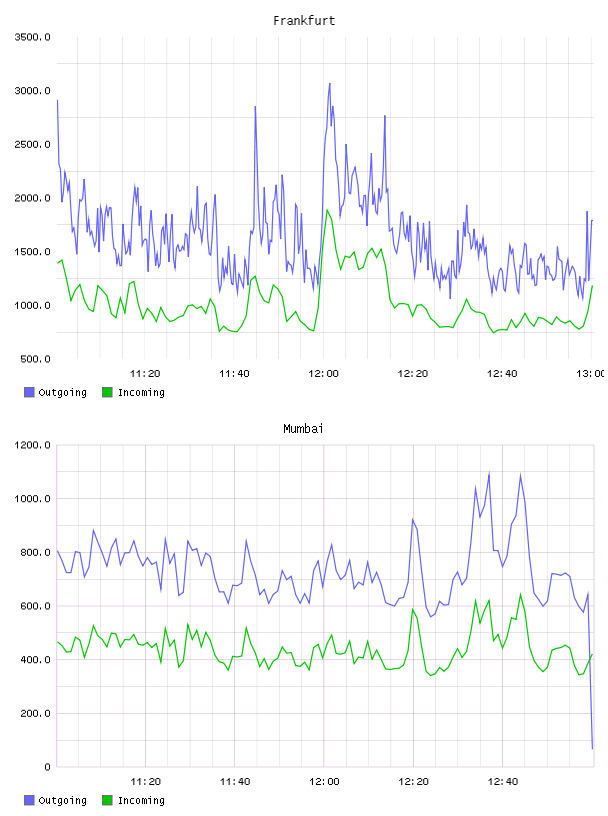Click the 1200.0 label on the Mumbai y-axis
608x816 pixels.
point(32,445)
